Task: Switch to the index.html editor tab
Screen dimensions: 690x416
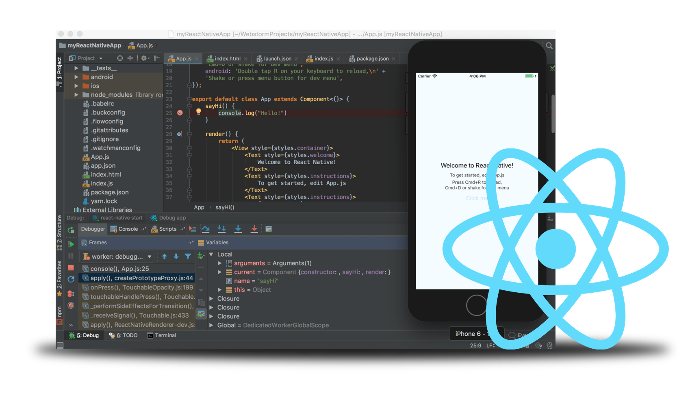Action: pyautogui.click(x=227, y=58)
